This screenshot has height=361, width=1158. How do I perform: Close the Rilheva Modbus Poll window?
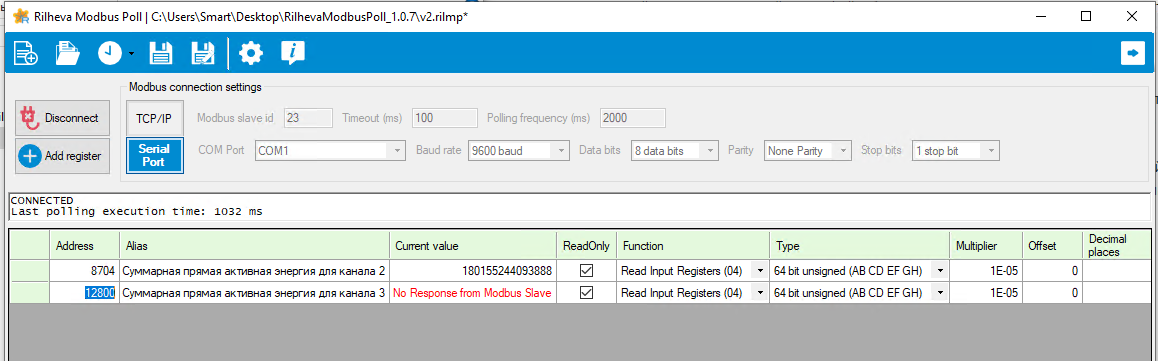[1131, 16]
